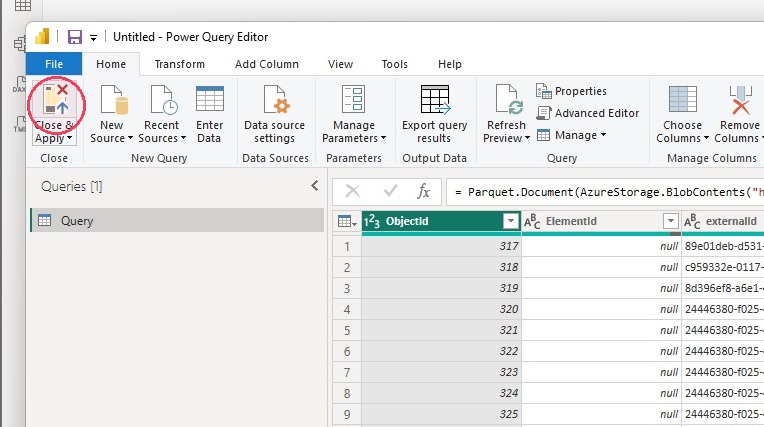Open the File menu
Screen dimensions: 764x427
click(54, 64)
